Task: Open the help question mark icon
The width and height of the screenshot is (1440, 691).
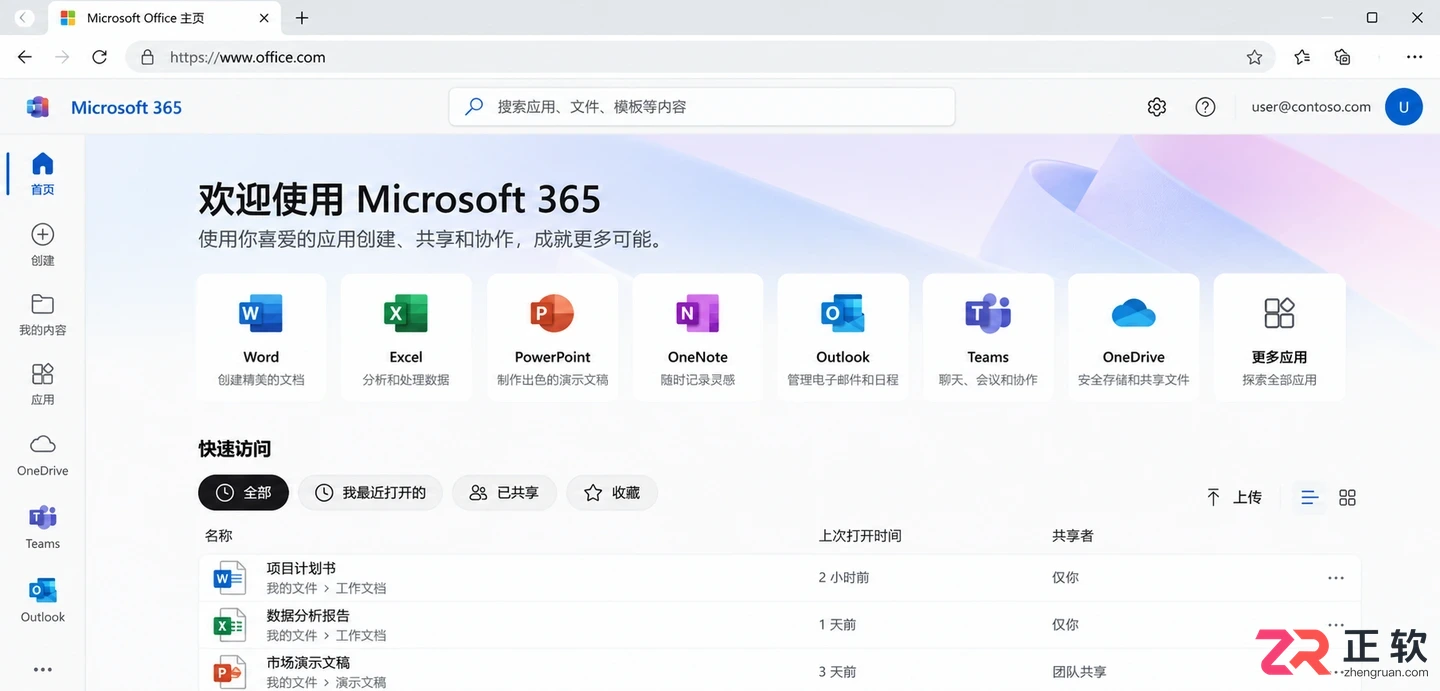Action: pyautogui.click(x=1205, y=107)
